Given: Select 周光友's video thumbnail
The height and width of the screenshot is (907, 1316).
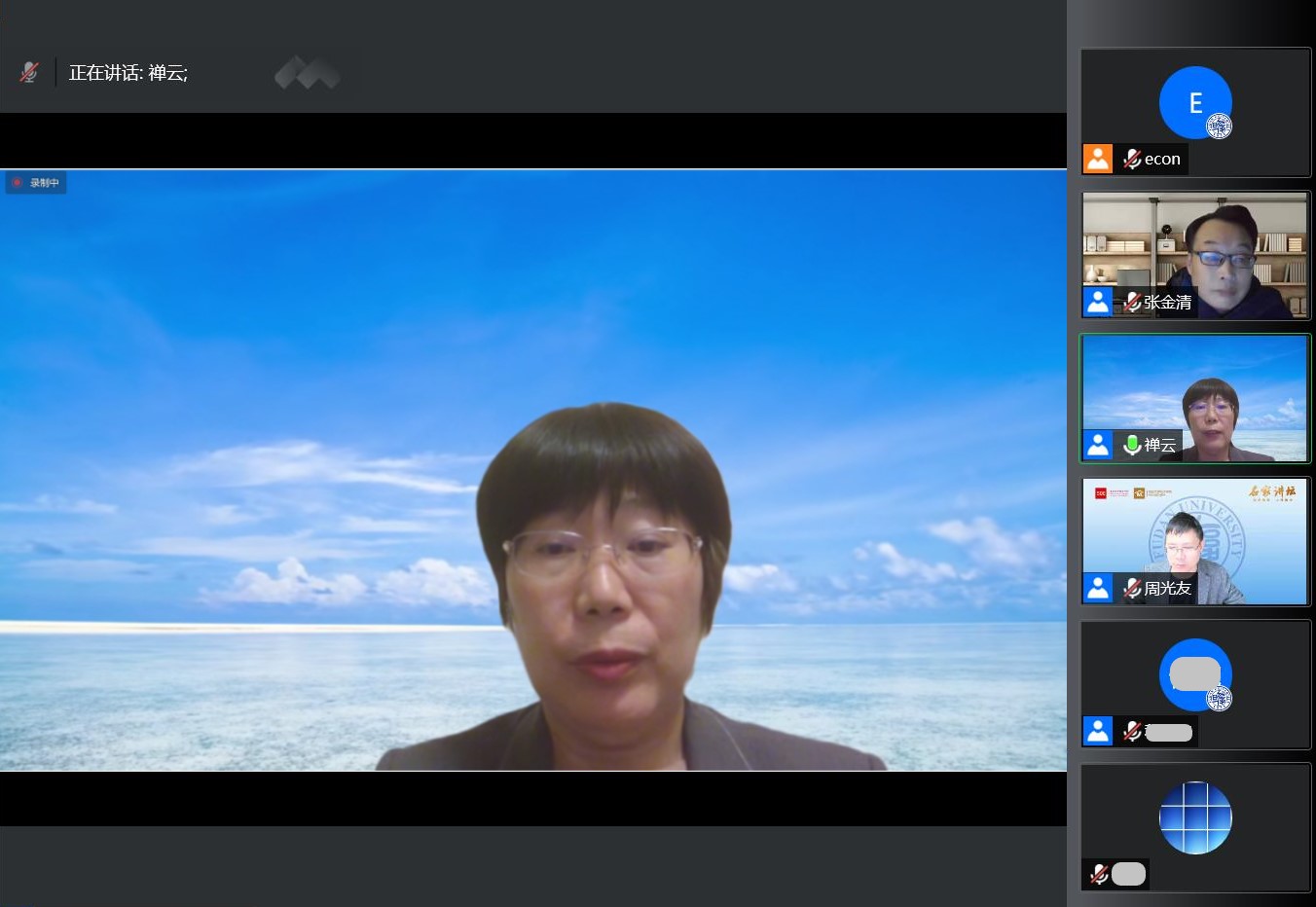Looking at the screenshot, I should pyautogui.click(x=1195, y=530).
